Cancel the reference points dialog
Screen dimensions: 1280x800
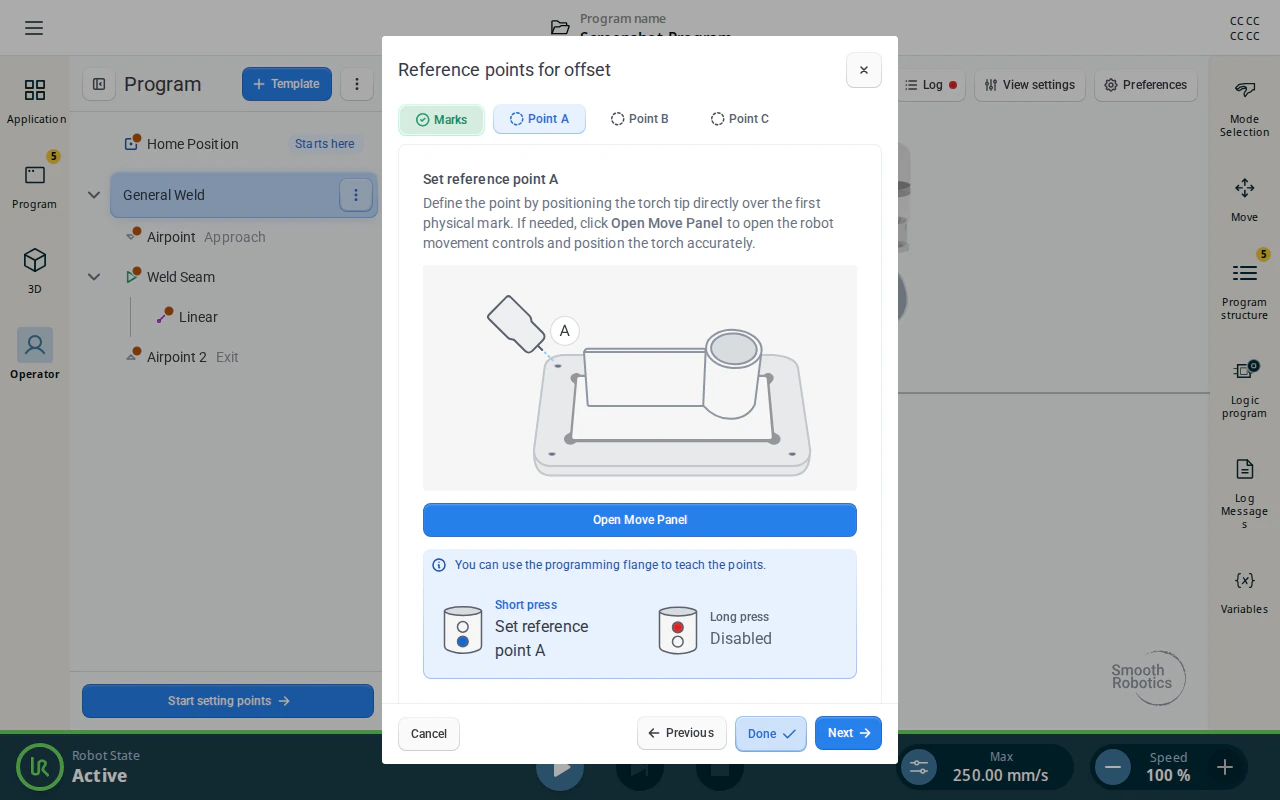tap(429, 734)
